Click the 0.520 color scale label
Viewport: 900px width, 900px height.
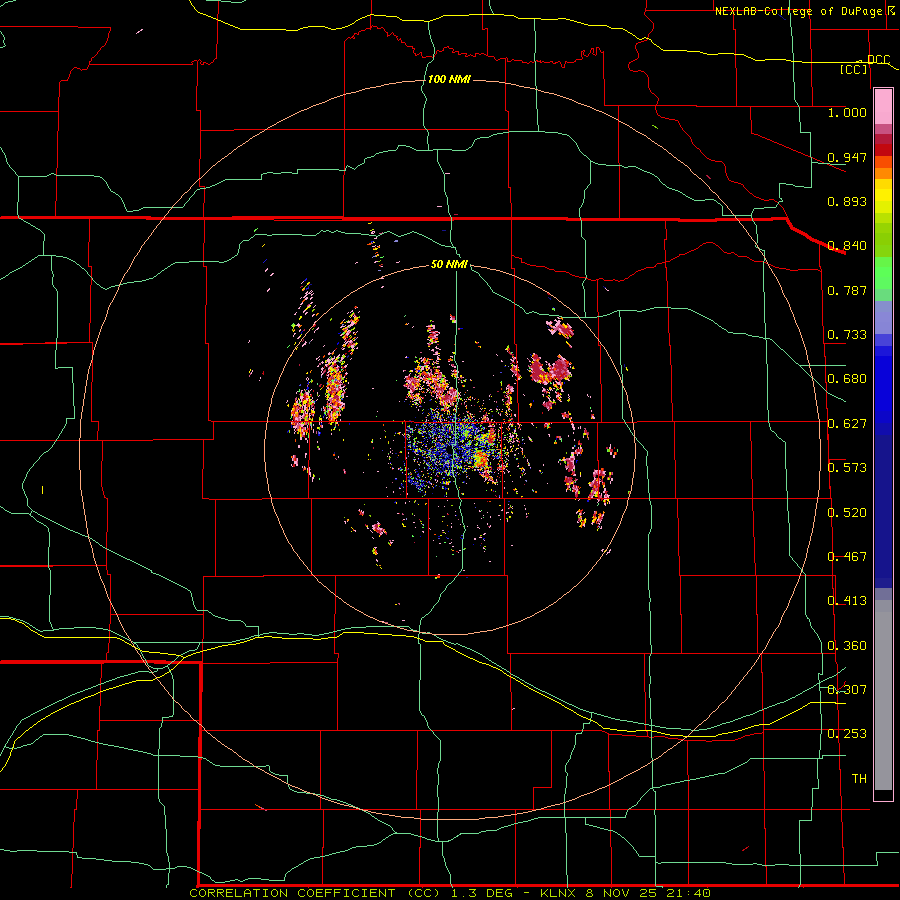pos(847,513)
